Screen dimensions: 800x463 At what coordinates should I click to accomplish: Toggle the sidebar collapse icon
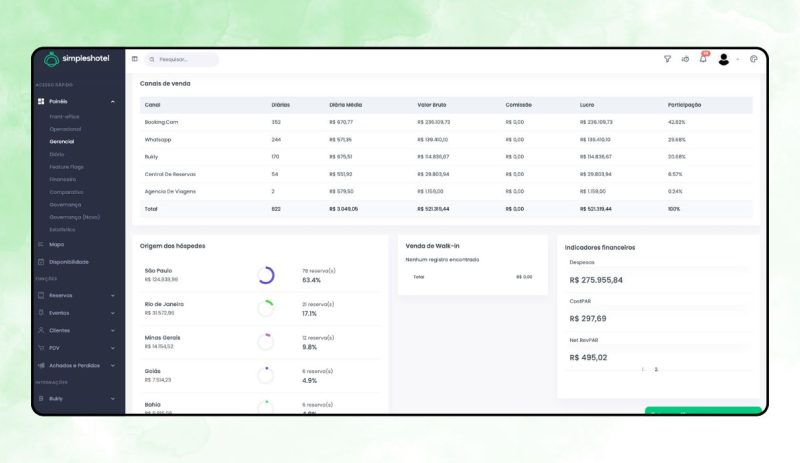click(x=135, y=59)
